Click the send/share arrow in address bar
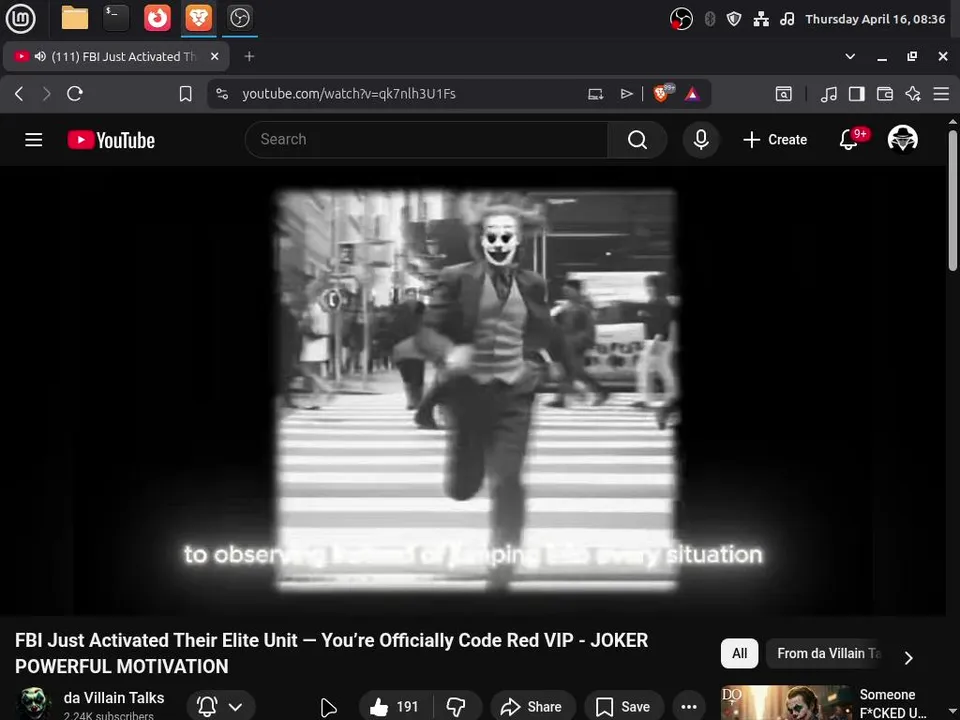 [626, 94]
